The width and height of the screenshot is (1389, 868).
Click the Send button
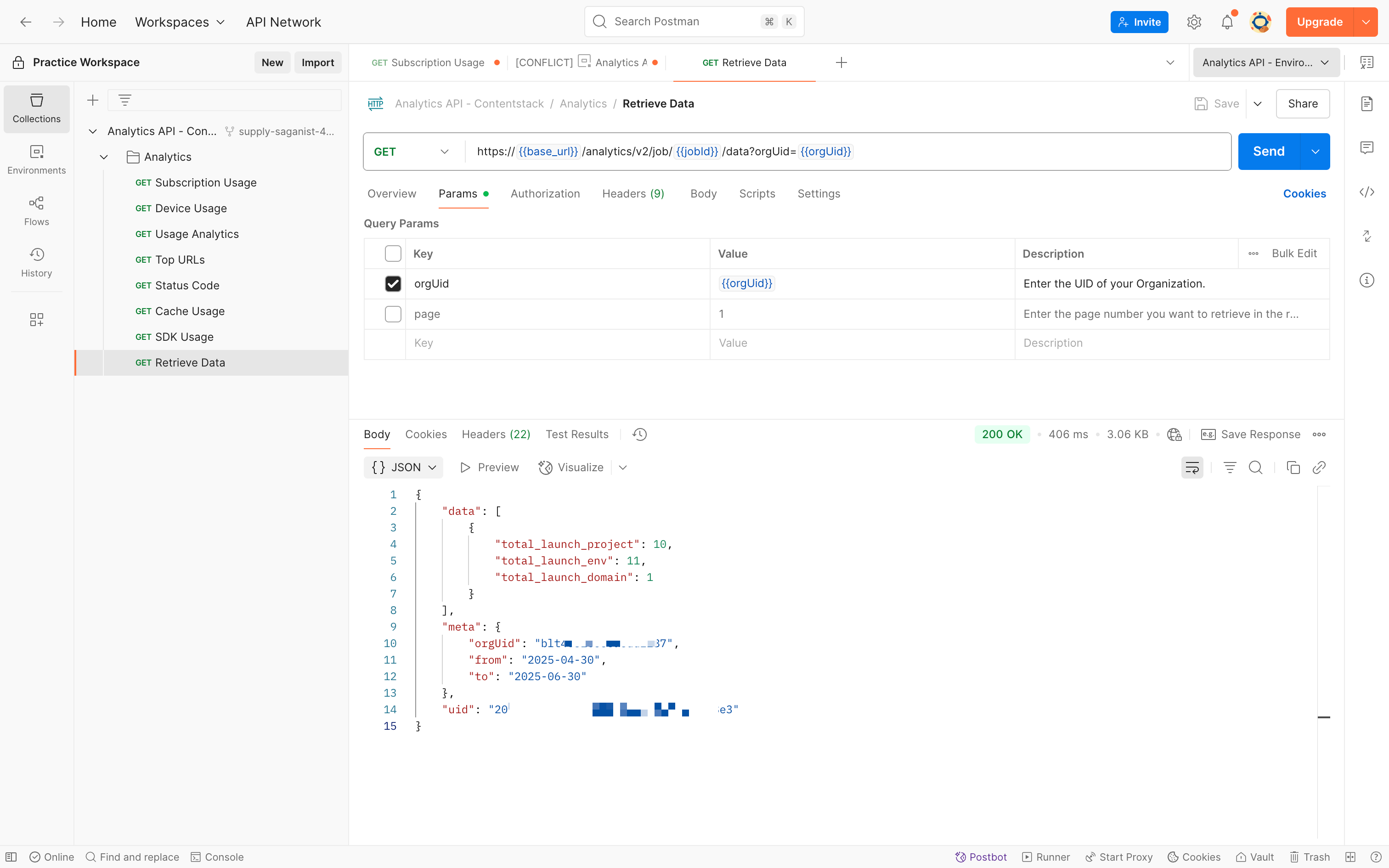tap(1269, 152)
